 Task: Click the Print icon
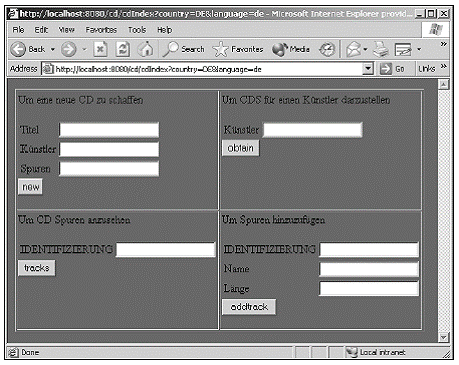coord(381,49)
